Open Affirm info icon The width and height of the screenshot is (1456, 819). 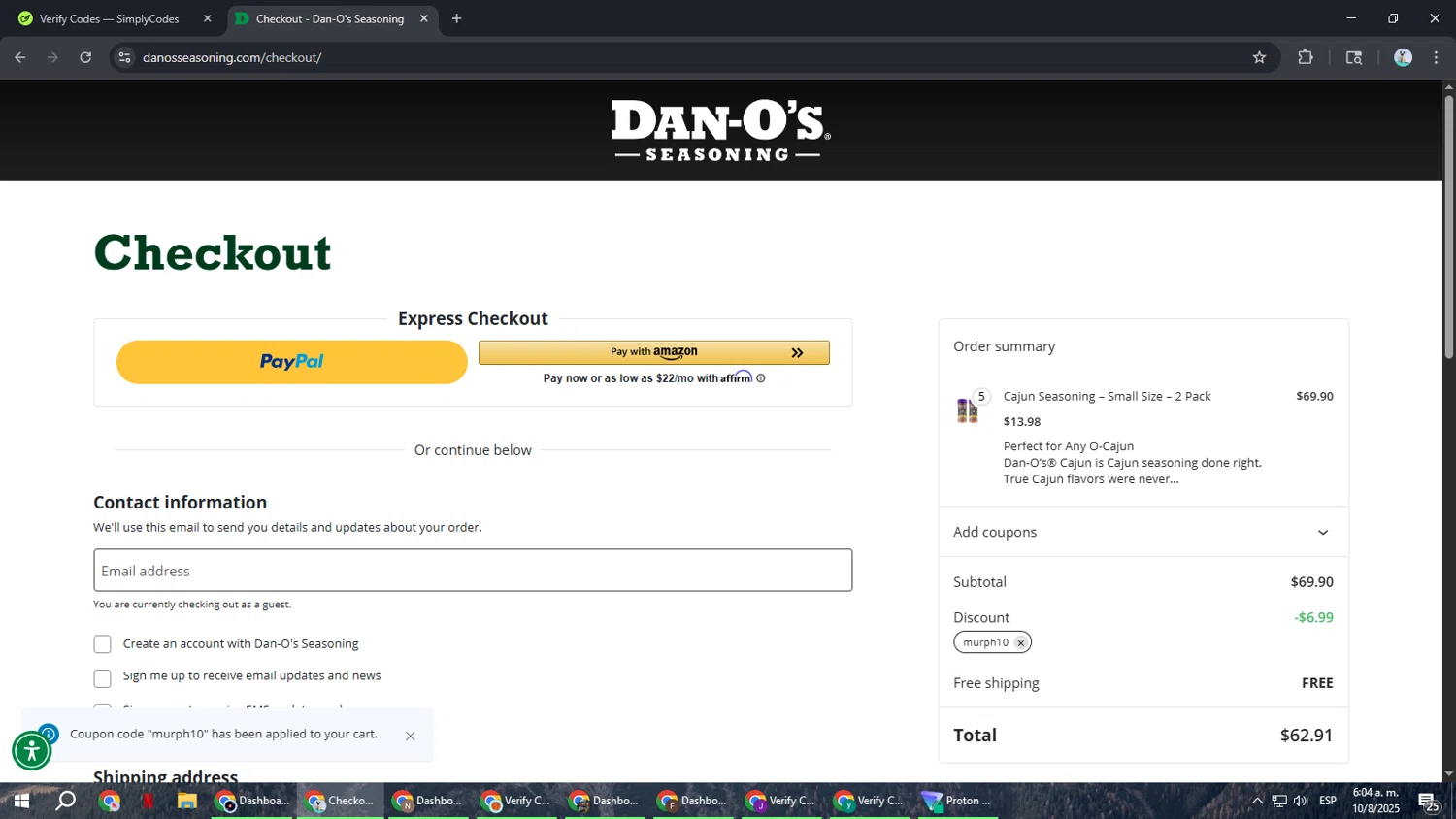coord(760,378)
